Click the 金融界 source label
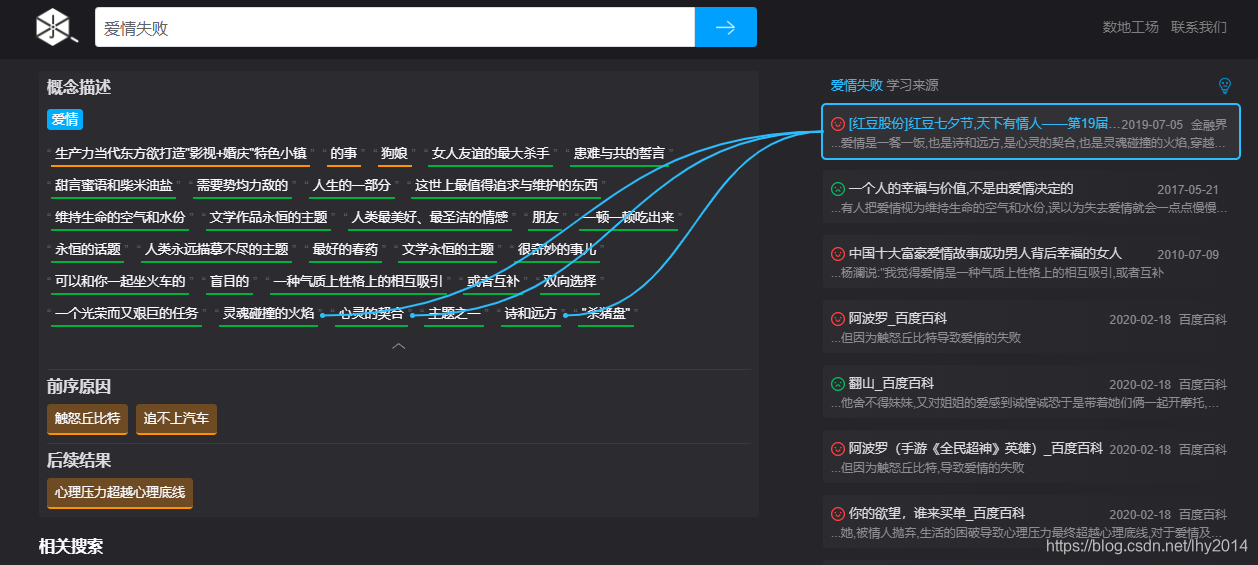The image size is (1258, 565). [1208, 125]
